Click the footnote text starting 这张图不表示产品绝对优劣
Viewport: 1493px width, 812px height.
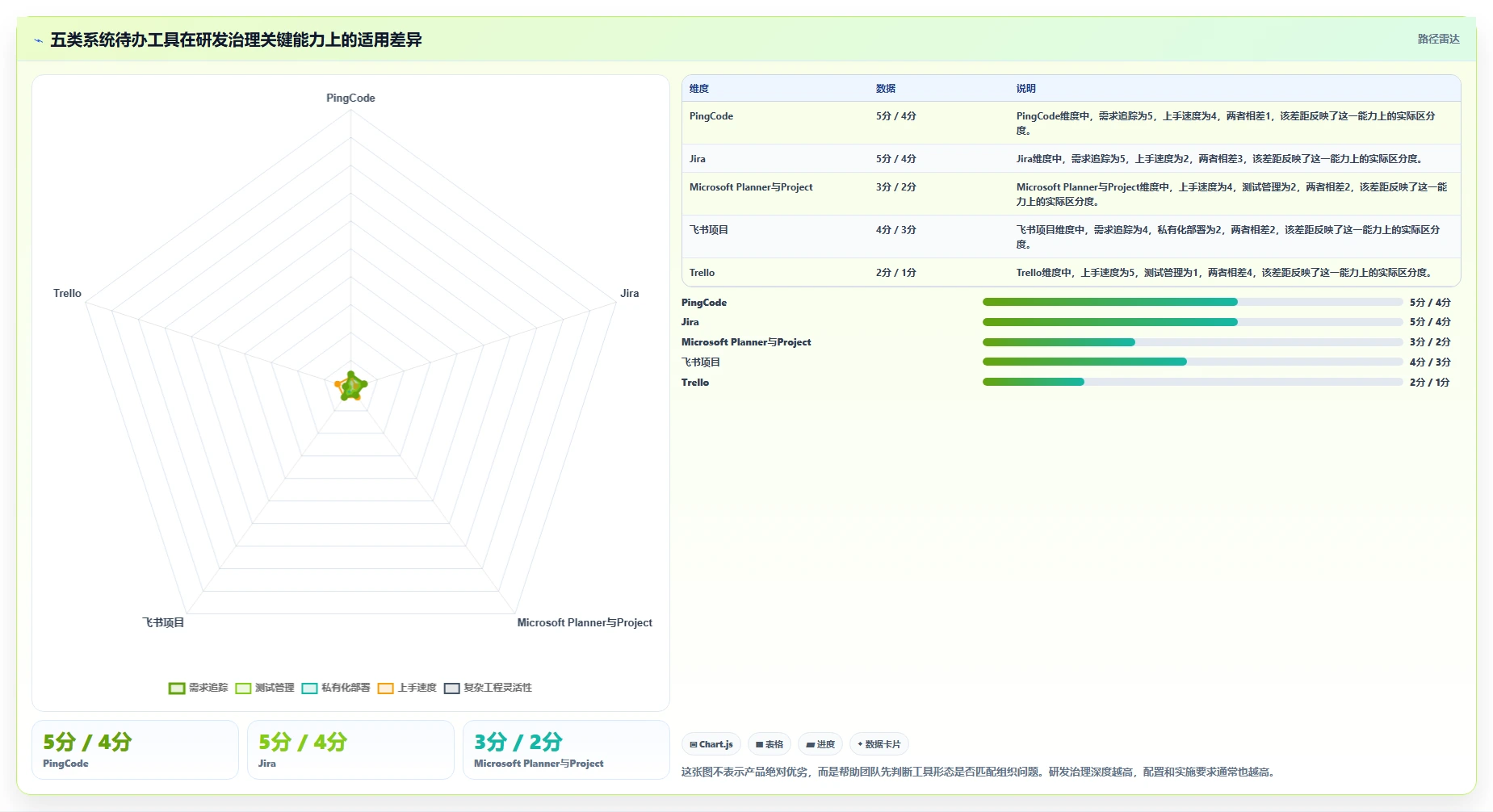coord(979,772)
